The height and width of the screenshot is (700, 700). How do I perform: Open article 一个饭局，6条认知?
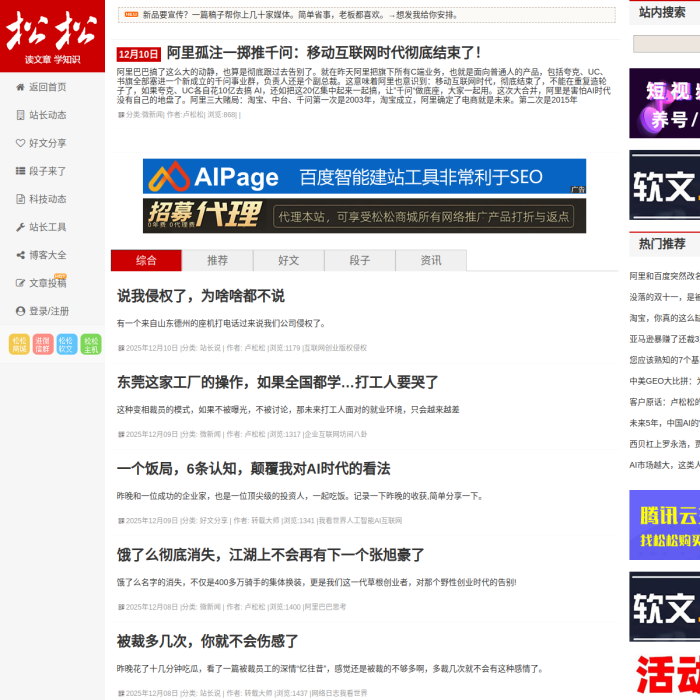(253, 469)
